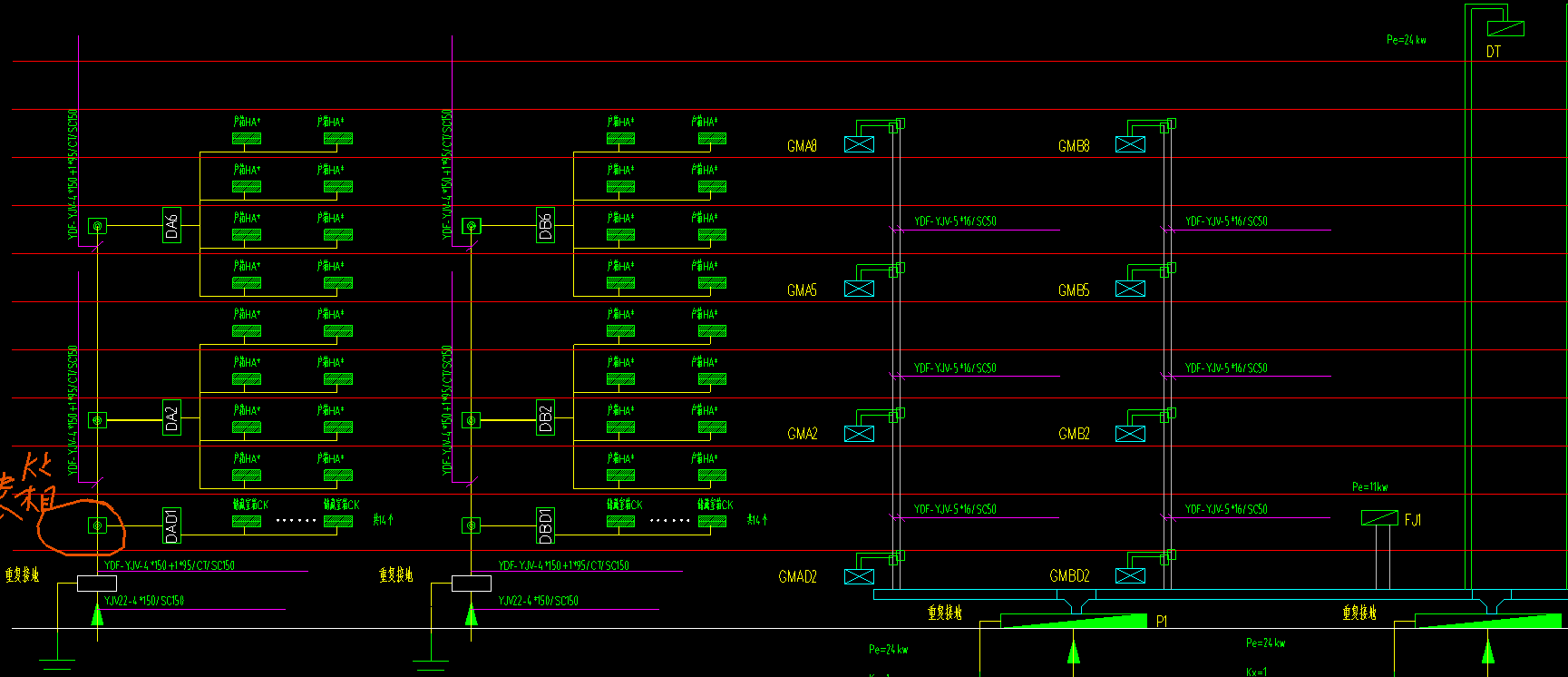Select Pe=24 kw text below P1
The height and width of the screenshot is (677, 1568).
click(888, 649)
